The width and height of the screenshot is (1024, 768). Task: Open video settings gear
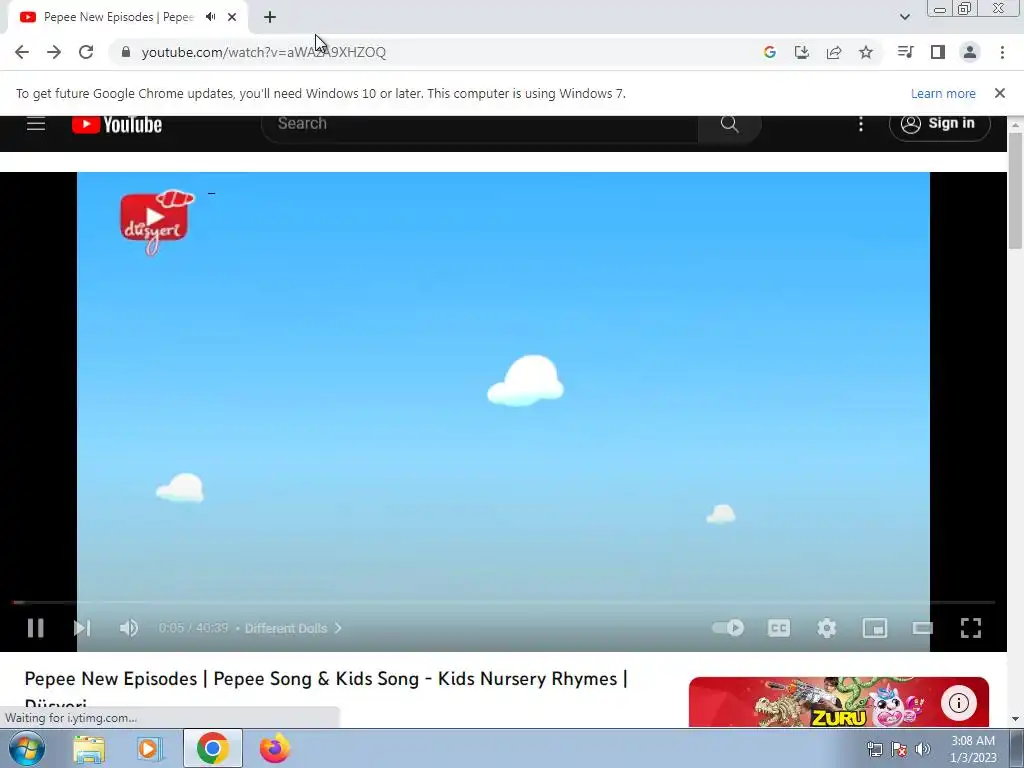(827, 628)
